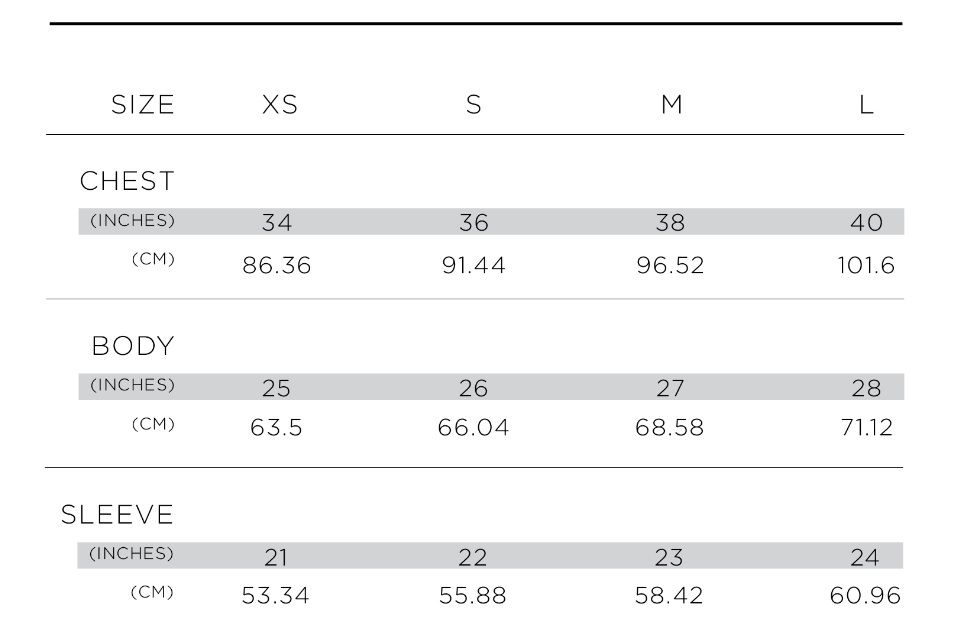Screen dimensions: 953x634
Task: Click chest inches value 34
Action: point(277,222)
